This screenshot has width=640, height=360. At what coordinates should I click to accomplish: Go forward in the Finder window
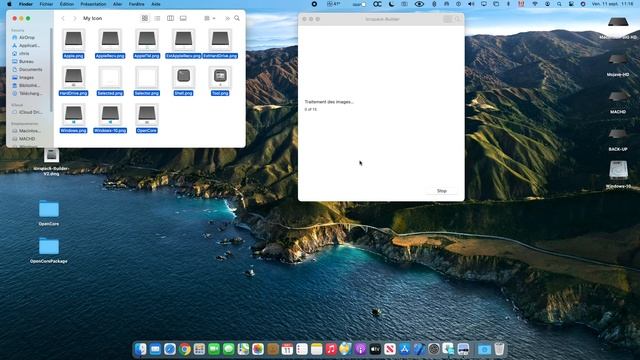(75, 18)
